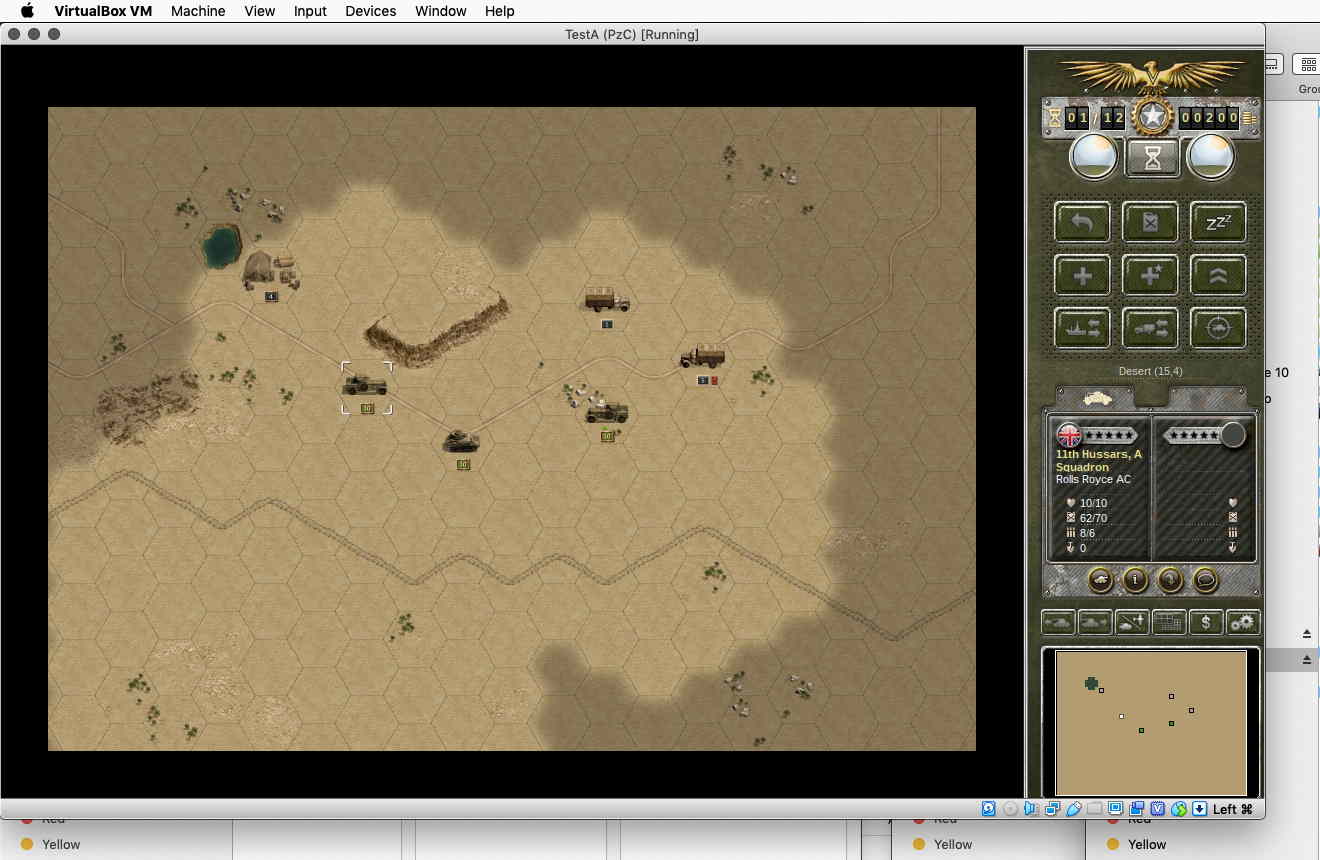Viewport: 1320px width, 860px height.
Task: Click the keyboard capture arrow indicator
Action: tap(1200, 809)
